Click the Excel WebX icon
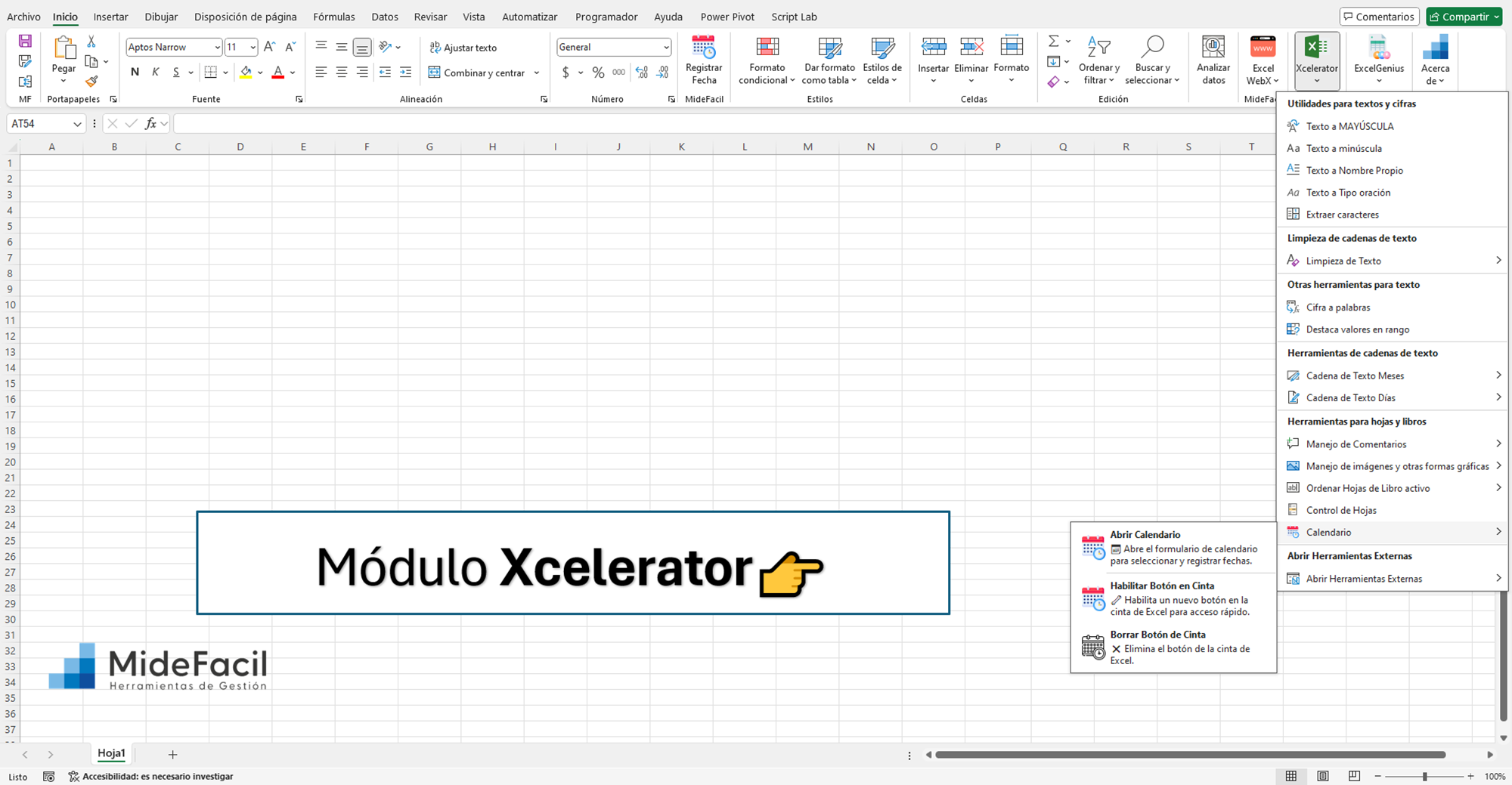Image resolution: width=1512 pixels, height=785 pixels. (x=1263, y=48)
